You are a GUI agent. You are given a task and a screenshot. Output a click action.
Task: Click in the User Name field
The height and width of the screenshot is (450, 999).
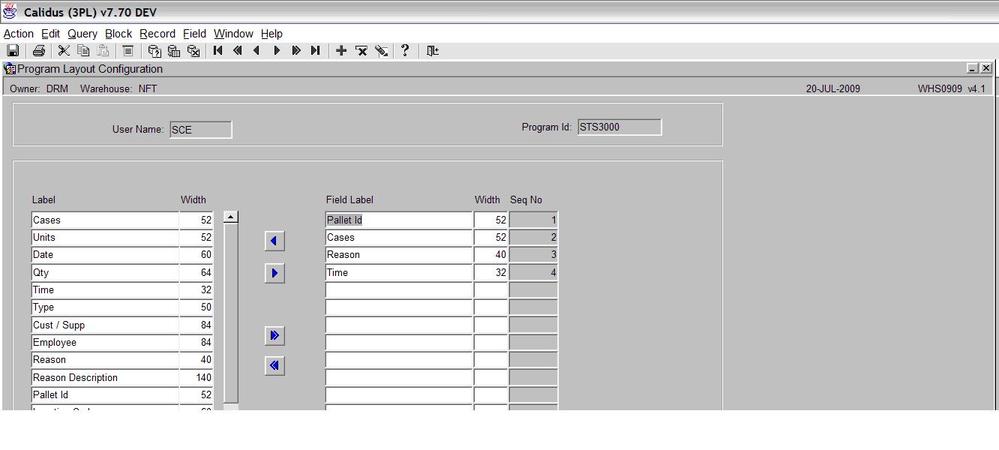[x=201, y=129]
